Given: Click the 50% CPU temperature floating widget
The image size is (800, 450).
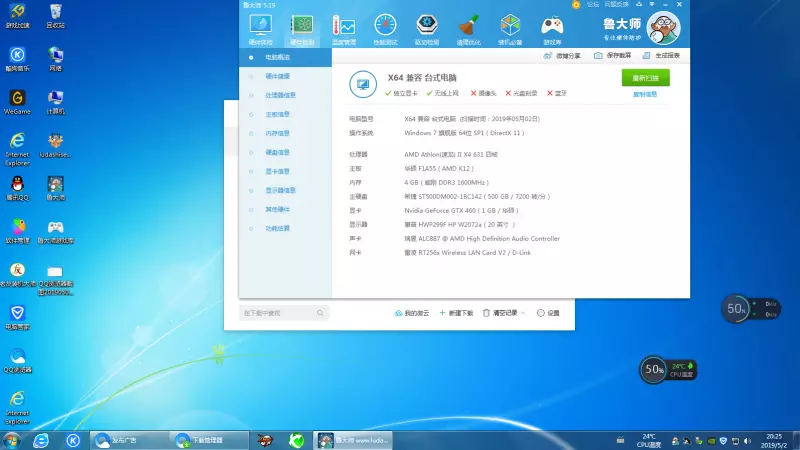Looking at the screenshot, I should [x=668, y=369].
